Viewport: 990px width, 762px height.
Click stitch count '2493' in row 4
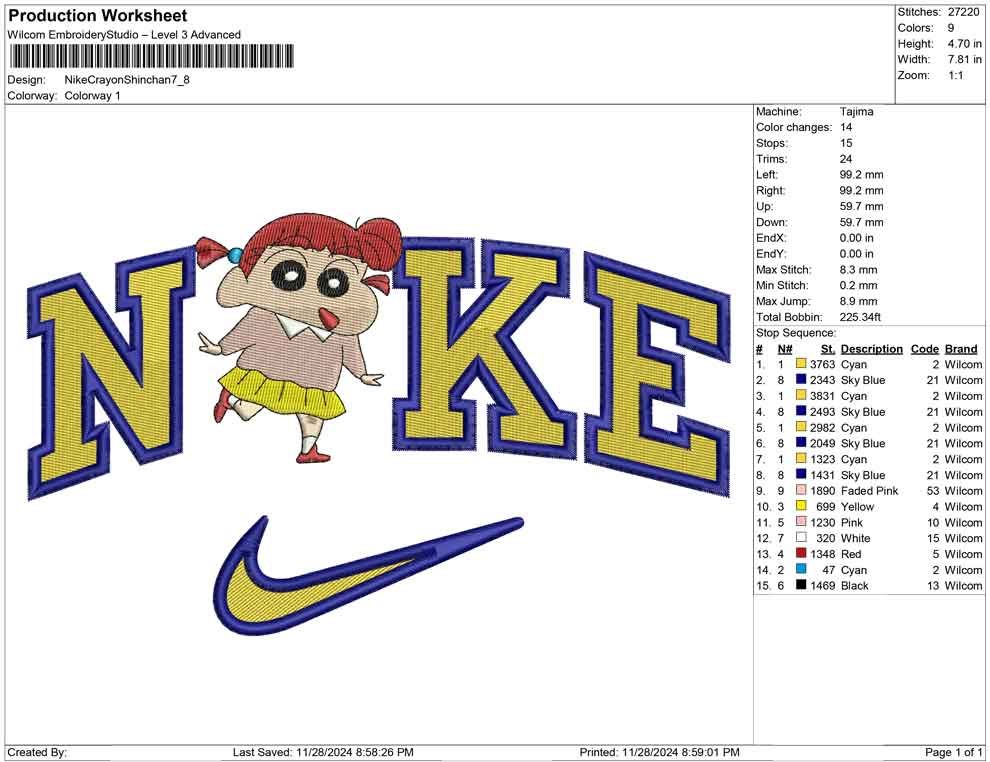[823, 412]
